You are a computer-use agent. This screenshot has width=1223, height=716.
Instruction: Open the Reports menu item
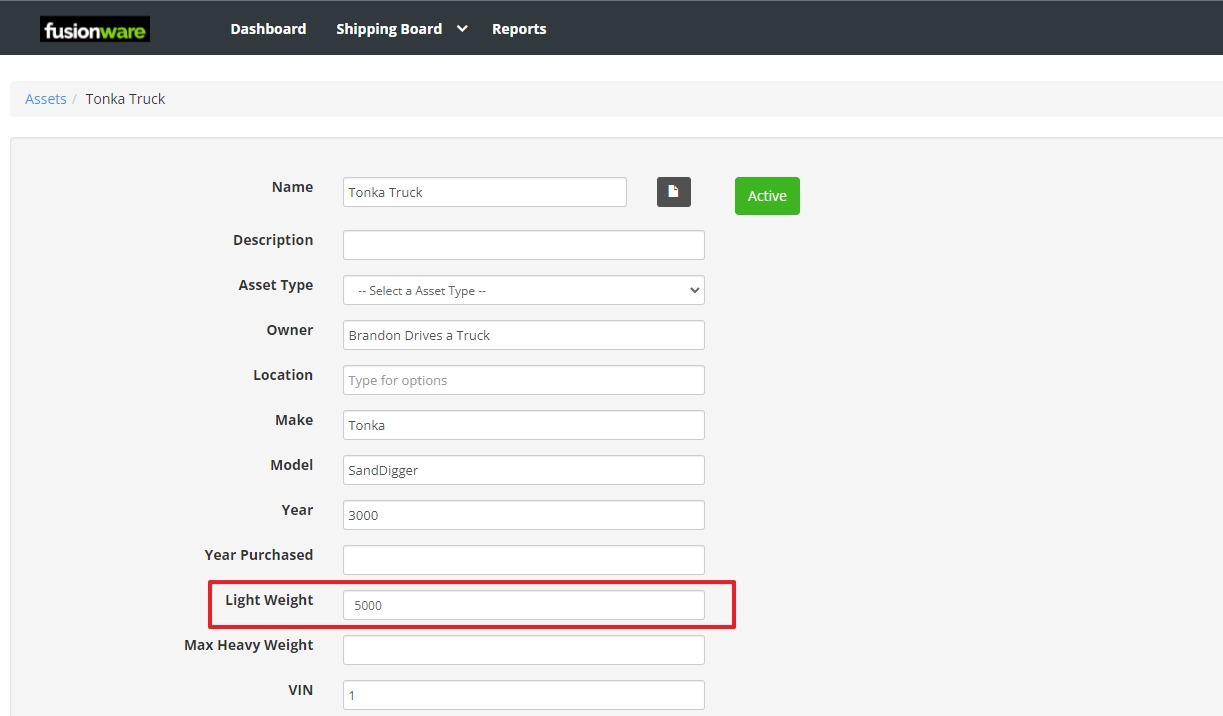[519, 28]
